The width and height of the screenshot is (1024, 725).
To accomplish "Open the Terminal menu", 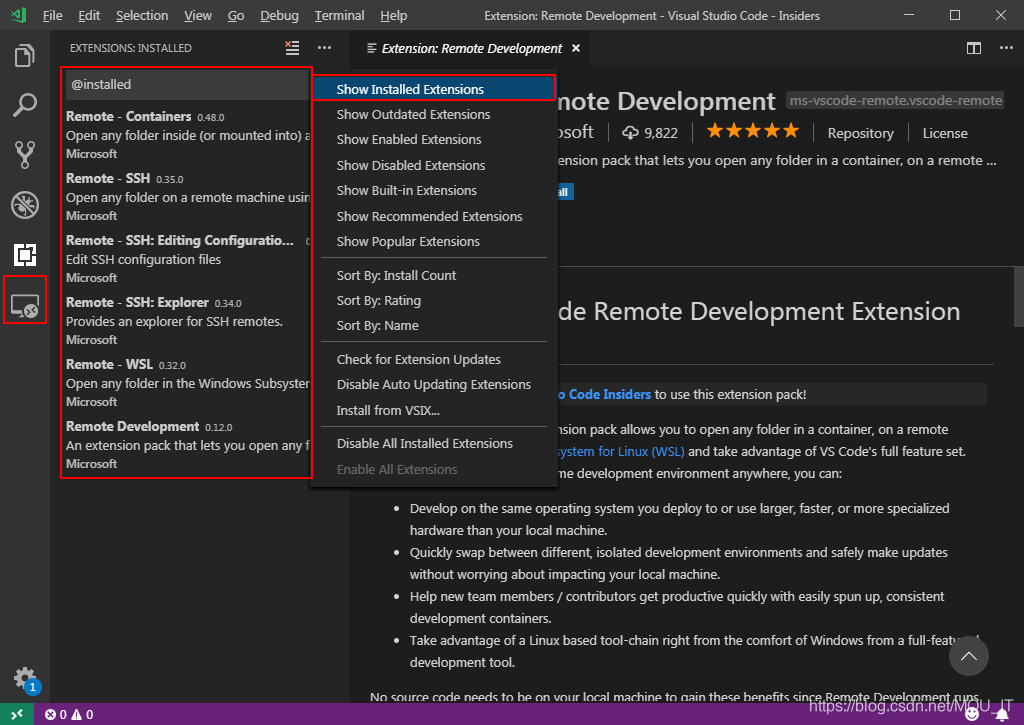I will [340, 15].
